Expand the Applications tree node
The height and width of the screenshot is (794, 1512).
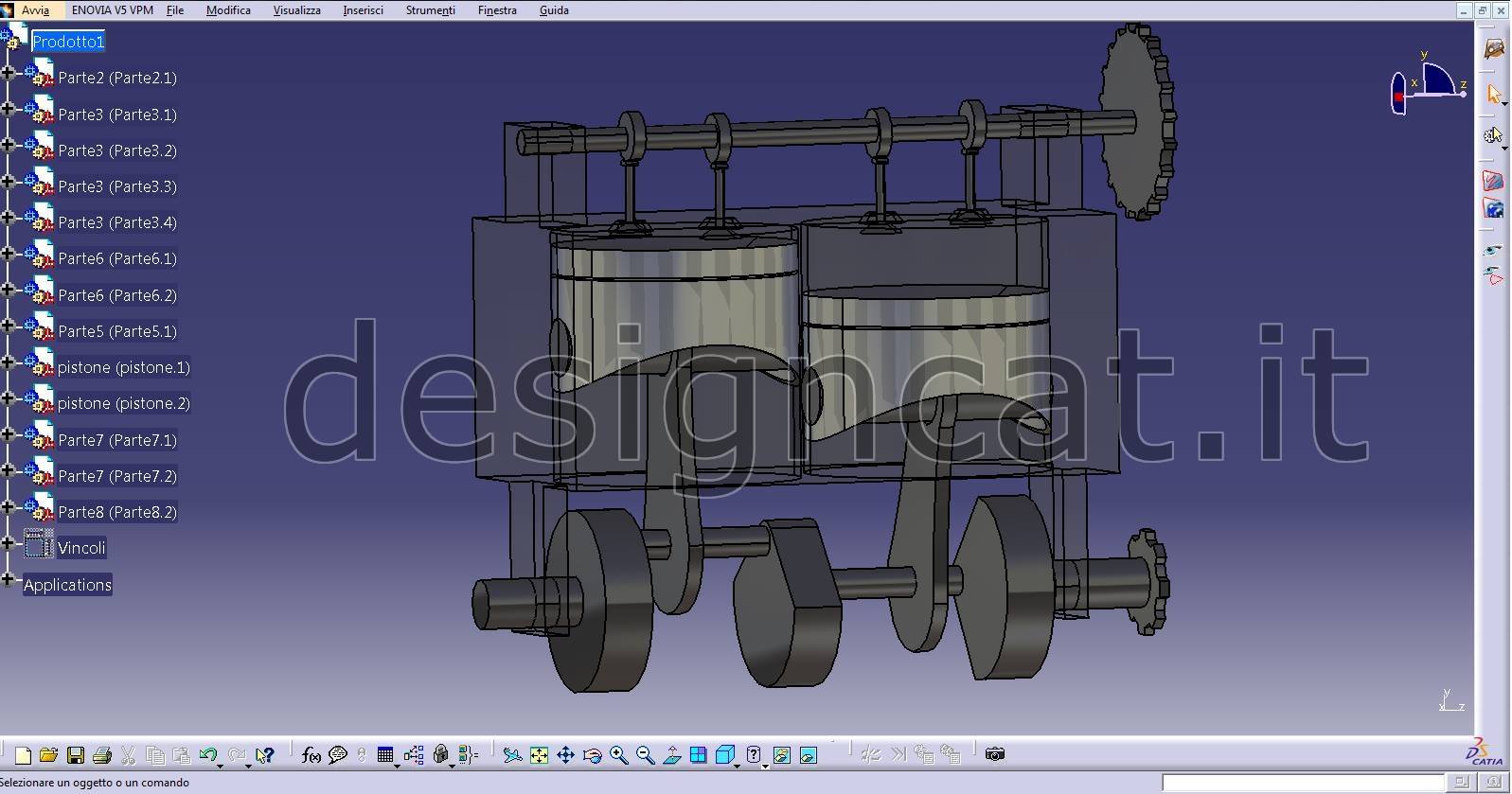[x=8, y=579]
